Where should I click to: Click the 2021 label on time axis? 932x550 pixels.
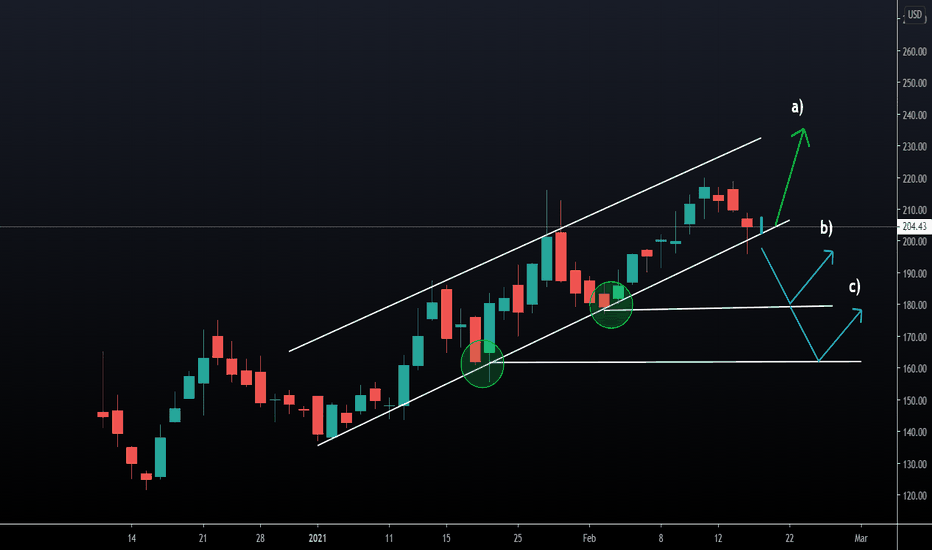(317, 538)
